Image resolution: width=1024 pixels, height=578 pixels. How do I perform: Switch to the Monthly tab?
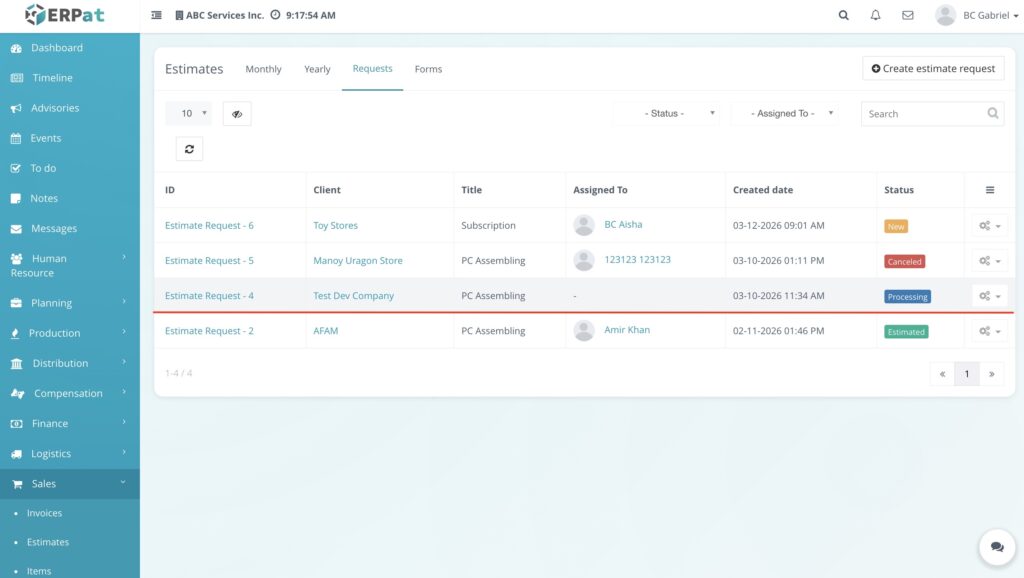[x=263, y=69]
